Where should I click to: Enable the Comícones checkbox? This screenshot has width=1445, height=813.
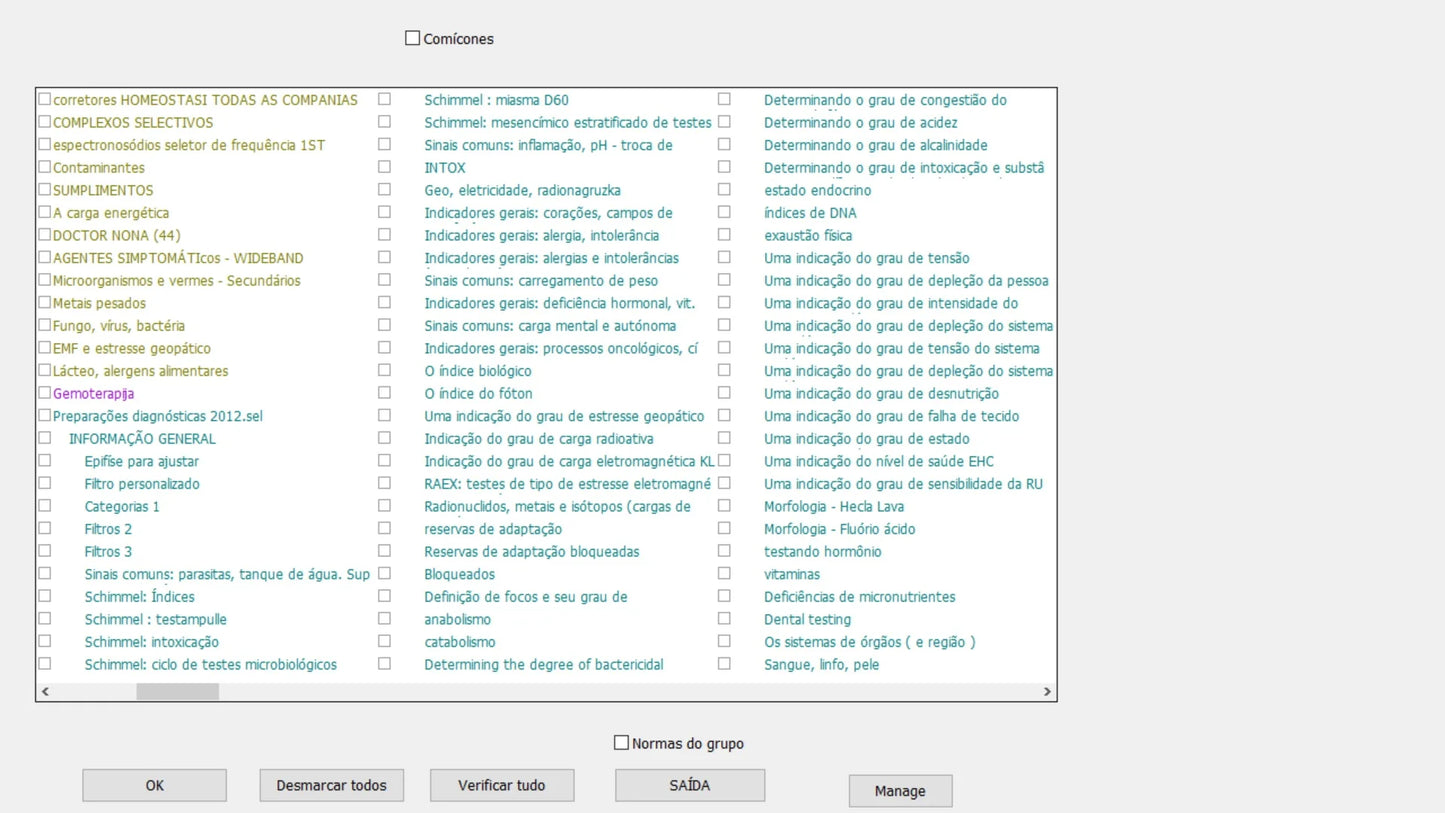412,39
